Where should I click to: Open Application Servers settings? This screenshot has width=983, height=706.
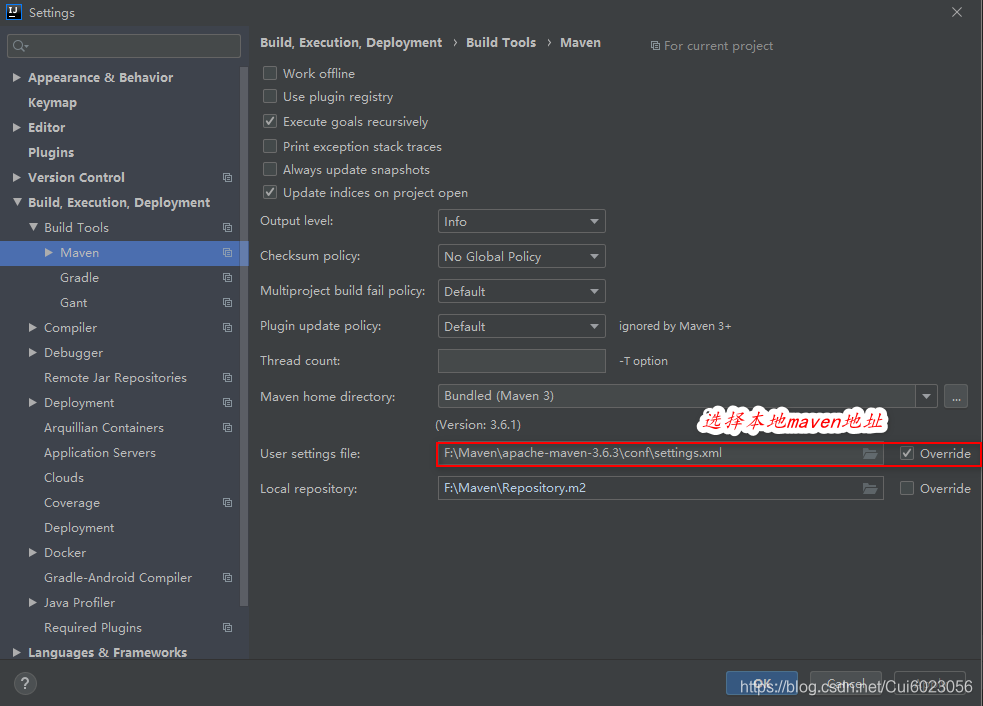click(100, 453)
